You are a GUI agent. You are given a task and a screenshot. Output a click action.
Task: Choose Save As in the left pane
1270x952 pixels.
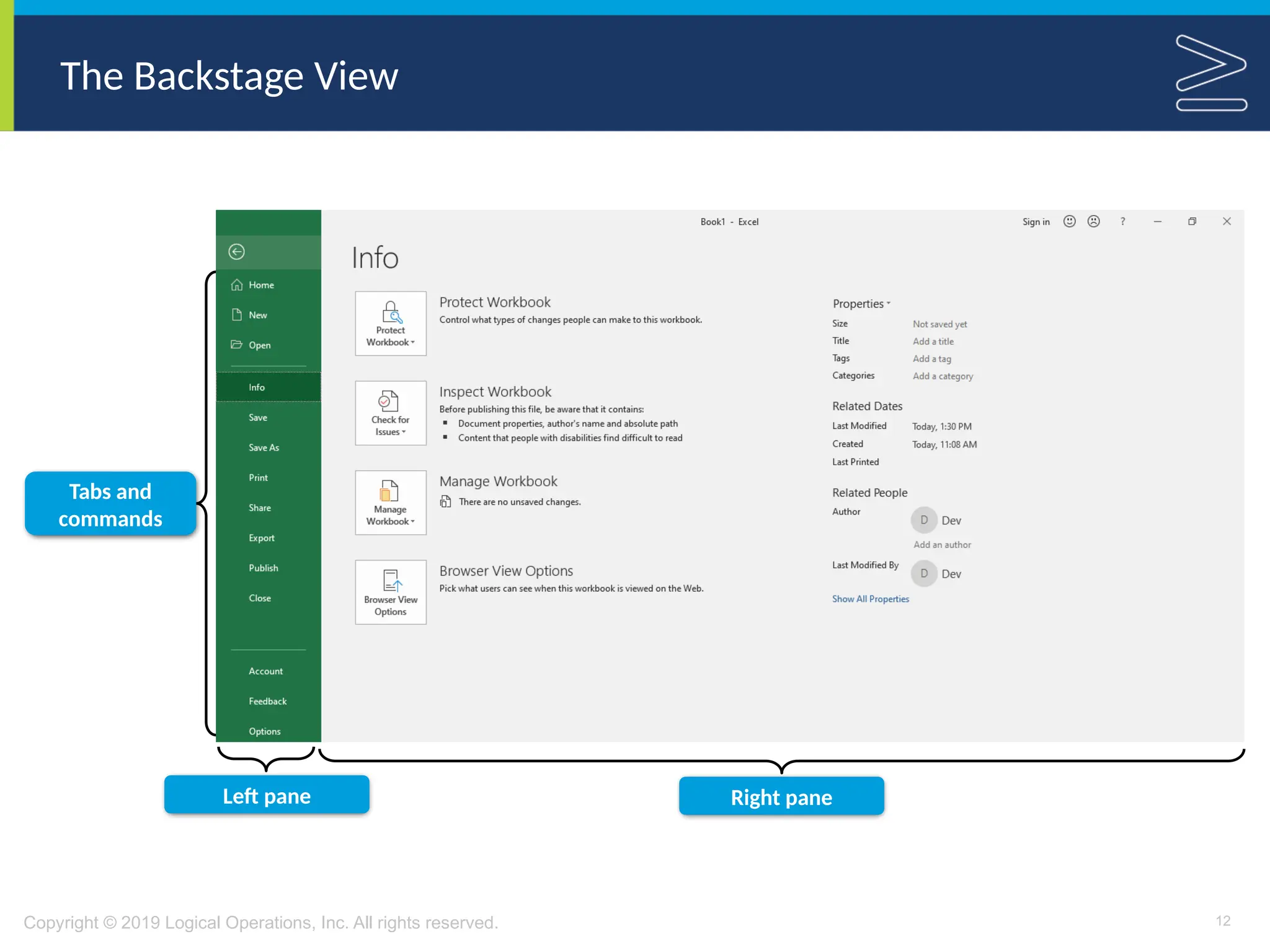click(269, 447)
